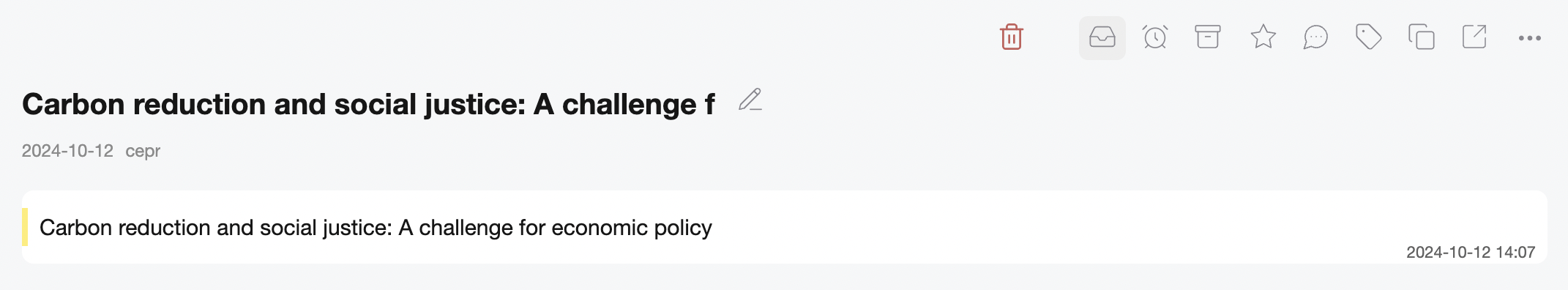
Task: Select the article date 2024-10-12
Action: [x=67, y=151]
